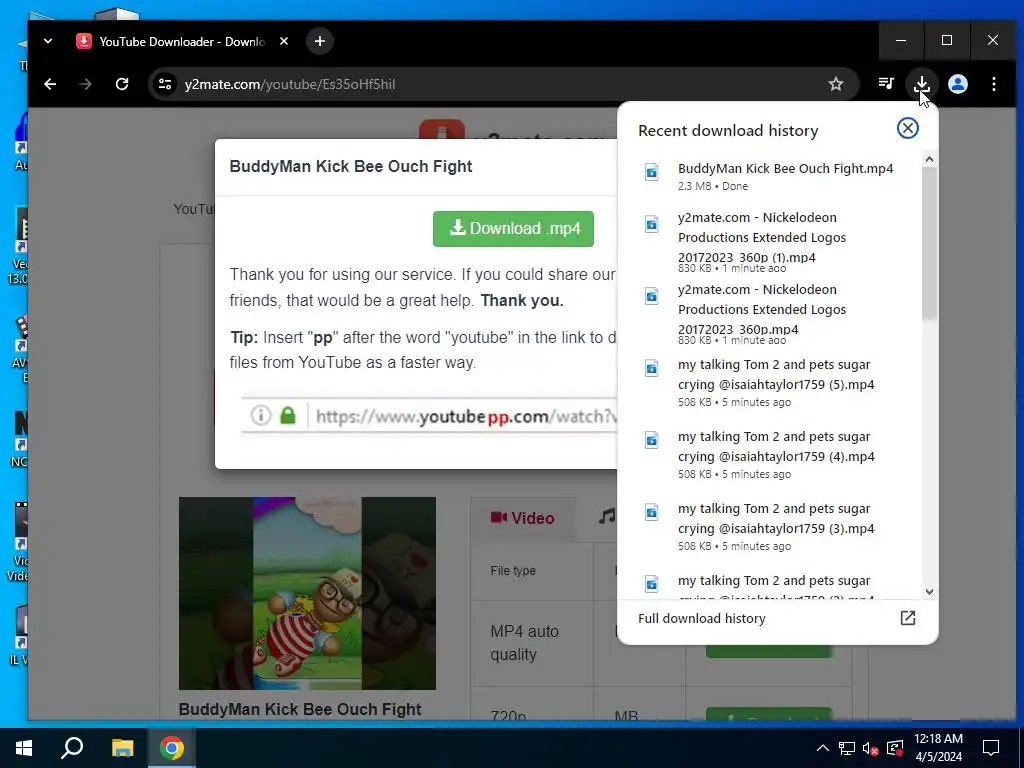Viewport: 1024px width, 768px height.
Task: Open the Chrome profile avatar
Action: pyautogui.click(x=957, y=84)
